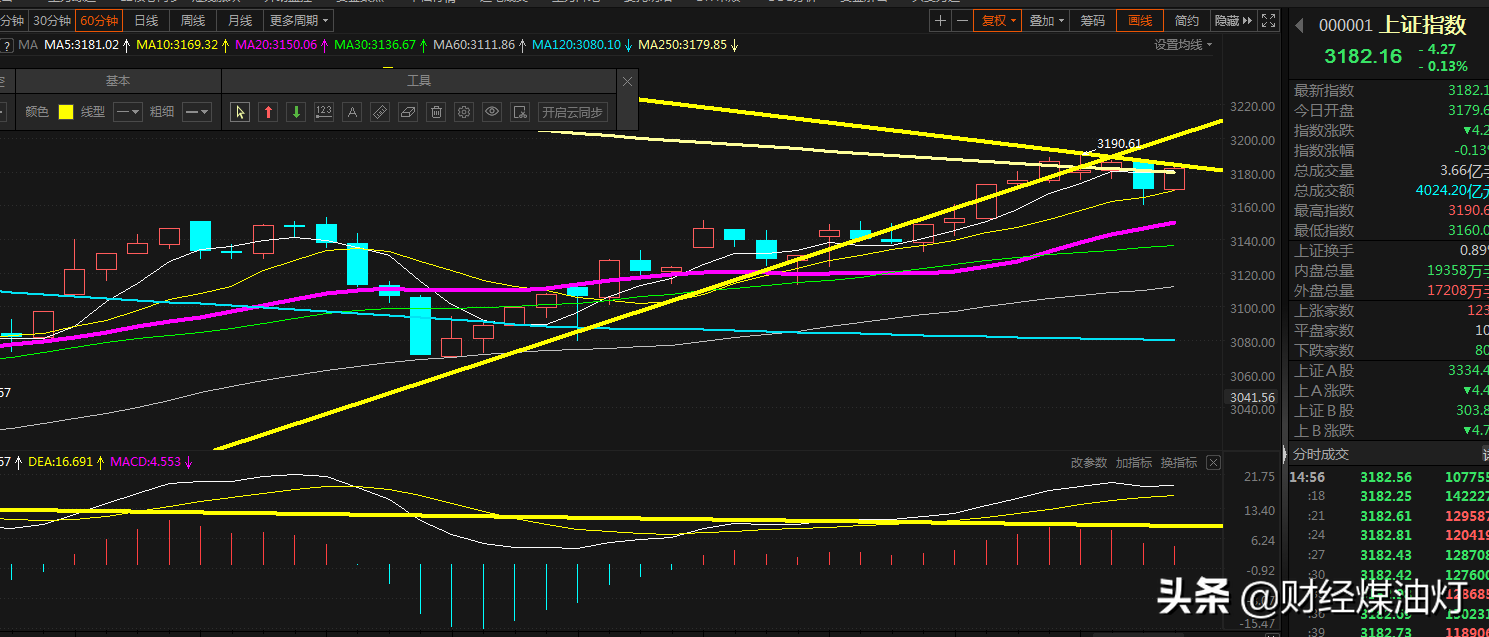Click the 换指标 link in MACD panel
1489x637 pixels.
click(x=1179, y=462)
